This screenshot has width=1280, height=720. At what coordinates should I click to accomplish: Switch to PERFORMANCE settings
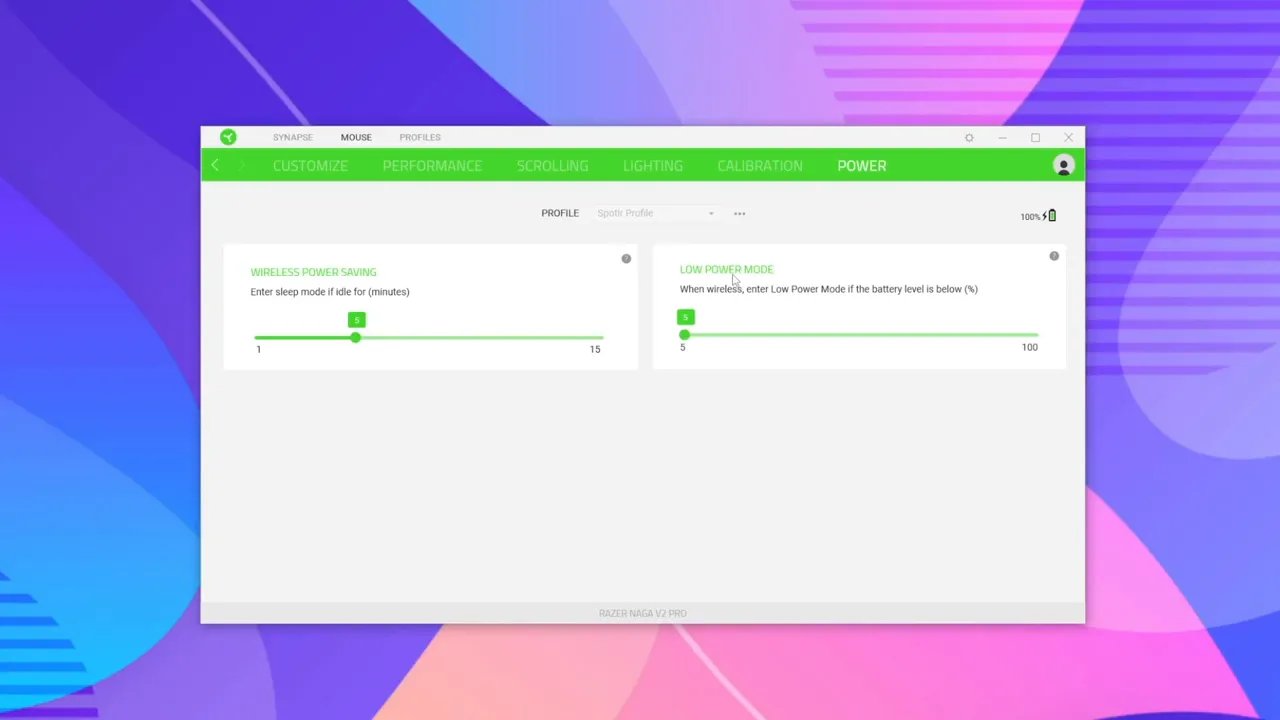click(x=432, y=166)
